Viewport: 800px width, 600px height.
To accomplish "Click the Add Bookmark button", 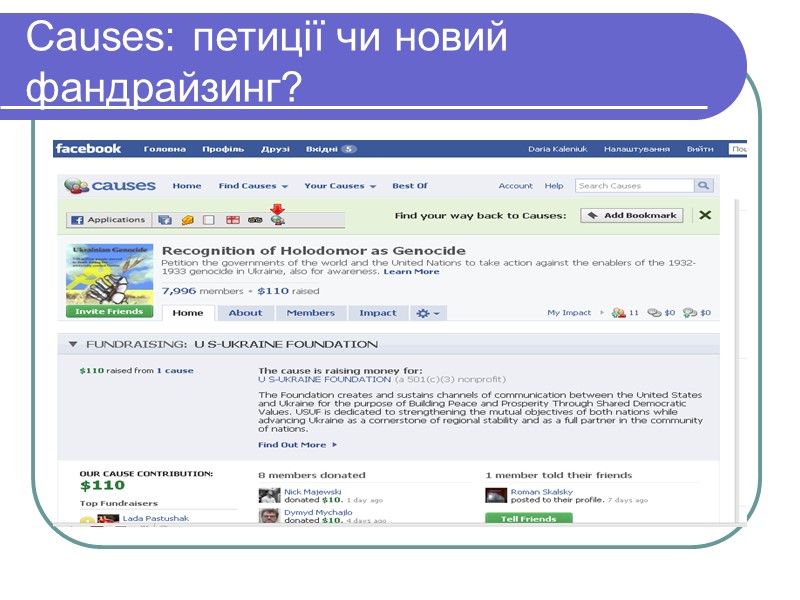I will [x=632, y=215].
